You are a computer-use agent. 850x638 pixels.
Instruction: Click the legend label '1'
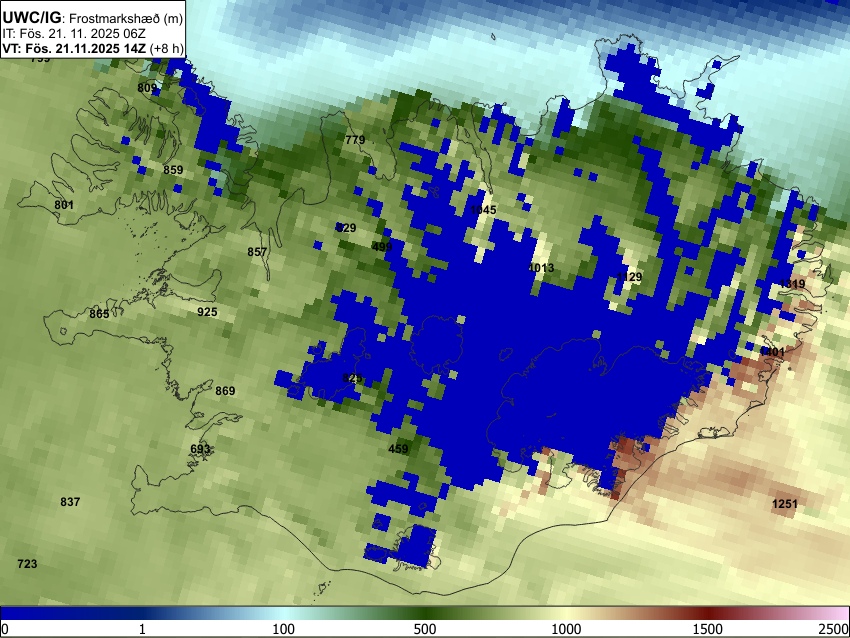[142, 629]
